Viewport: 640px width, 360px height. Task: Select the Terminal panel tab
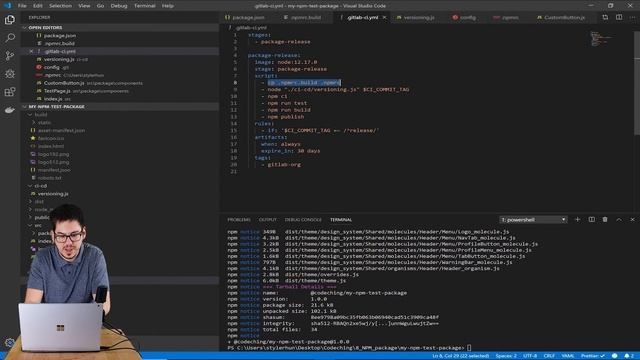coord(341,220)
